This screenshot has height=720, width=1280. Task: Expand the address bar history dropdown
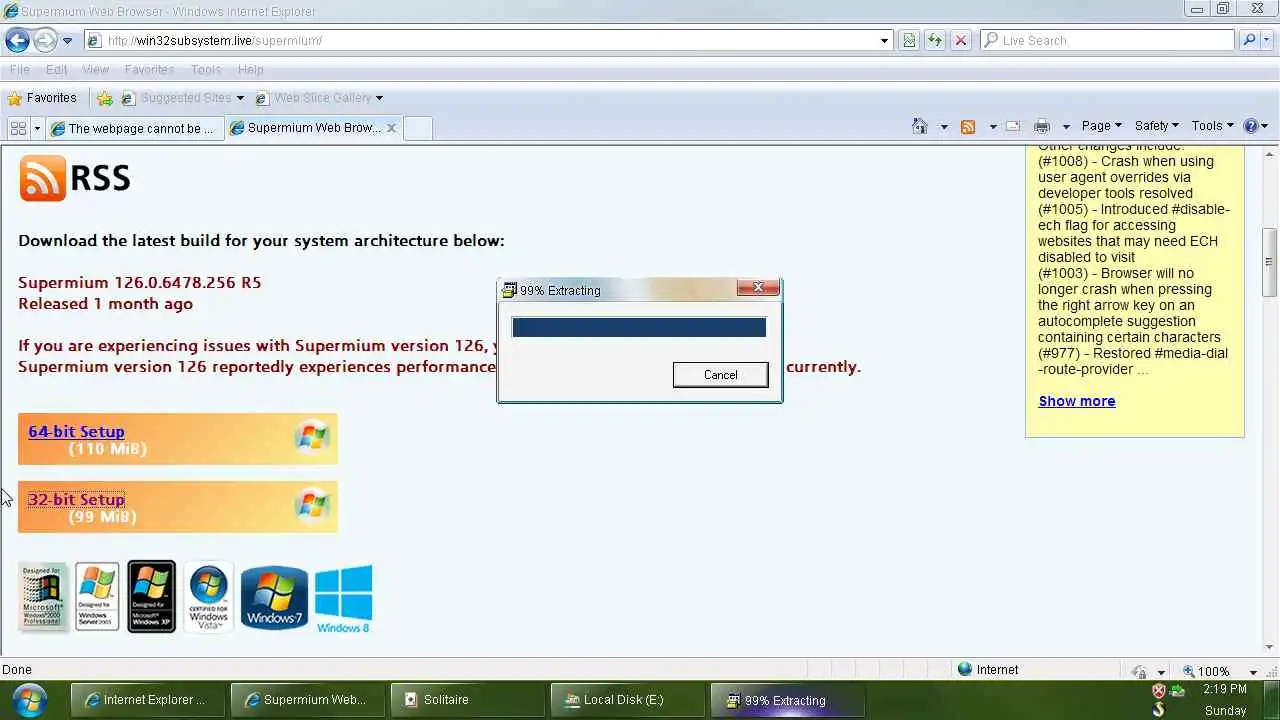click(884, 41)
